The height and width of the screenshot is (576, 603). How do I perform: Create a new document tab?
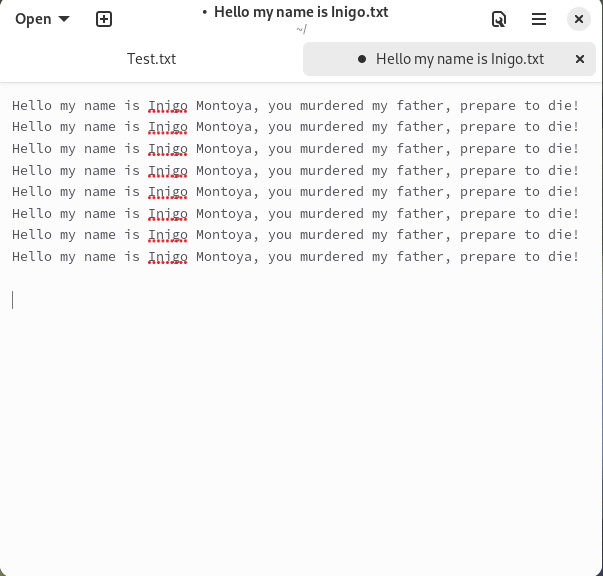click(x=104, y=19)
